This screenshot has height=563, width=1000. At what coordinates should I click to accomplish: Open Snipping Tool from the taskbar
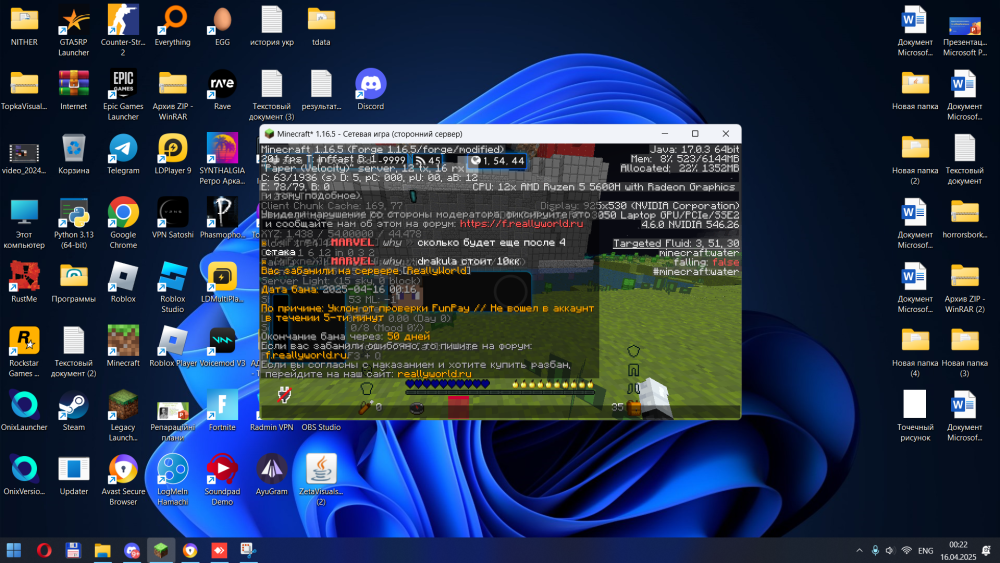click(248, 550)
